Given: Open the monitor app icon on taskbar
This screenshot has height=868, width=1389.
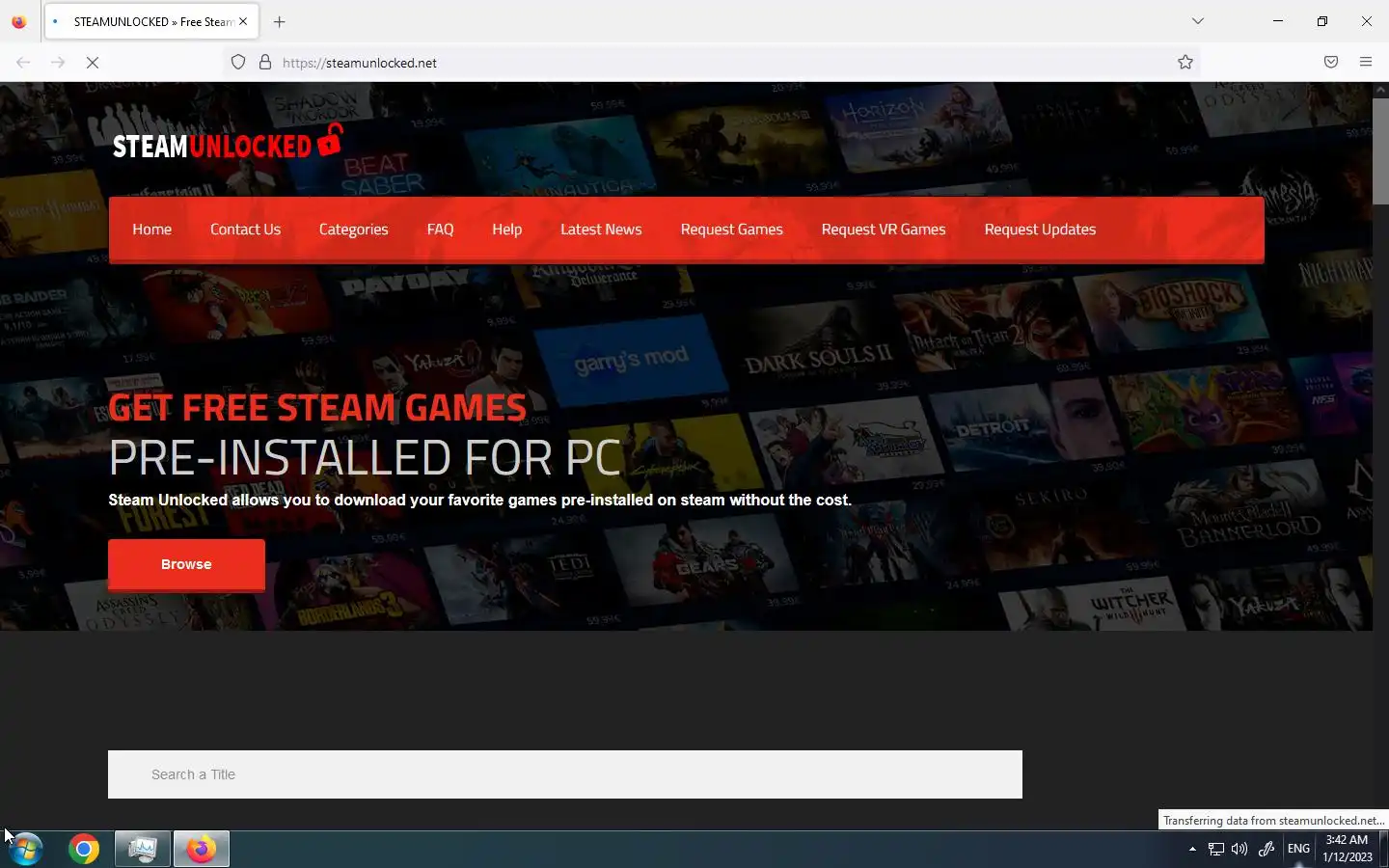Looking at the screenshot, I should pos(143,850).
